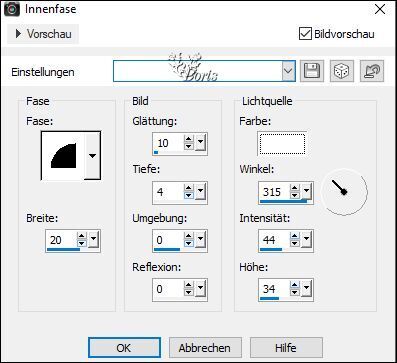Save the current preset via the disk icon

[312, 71]
